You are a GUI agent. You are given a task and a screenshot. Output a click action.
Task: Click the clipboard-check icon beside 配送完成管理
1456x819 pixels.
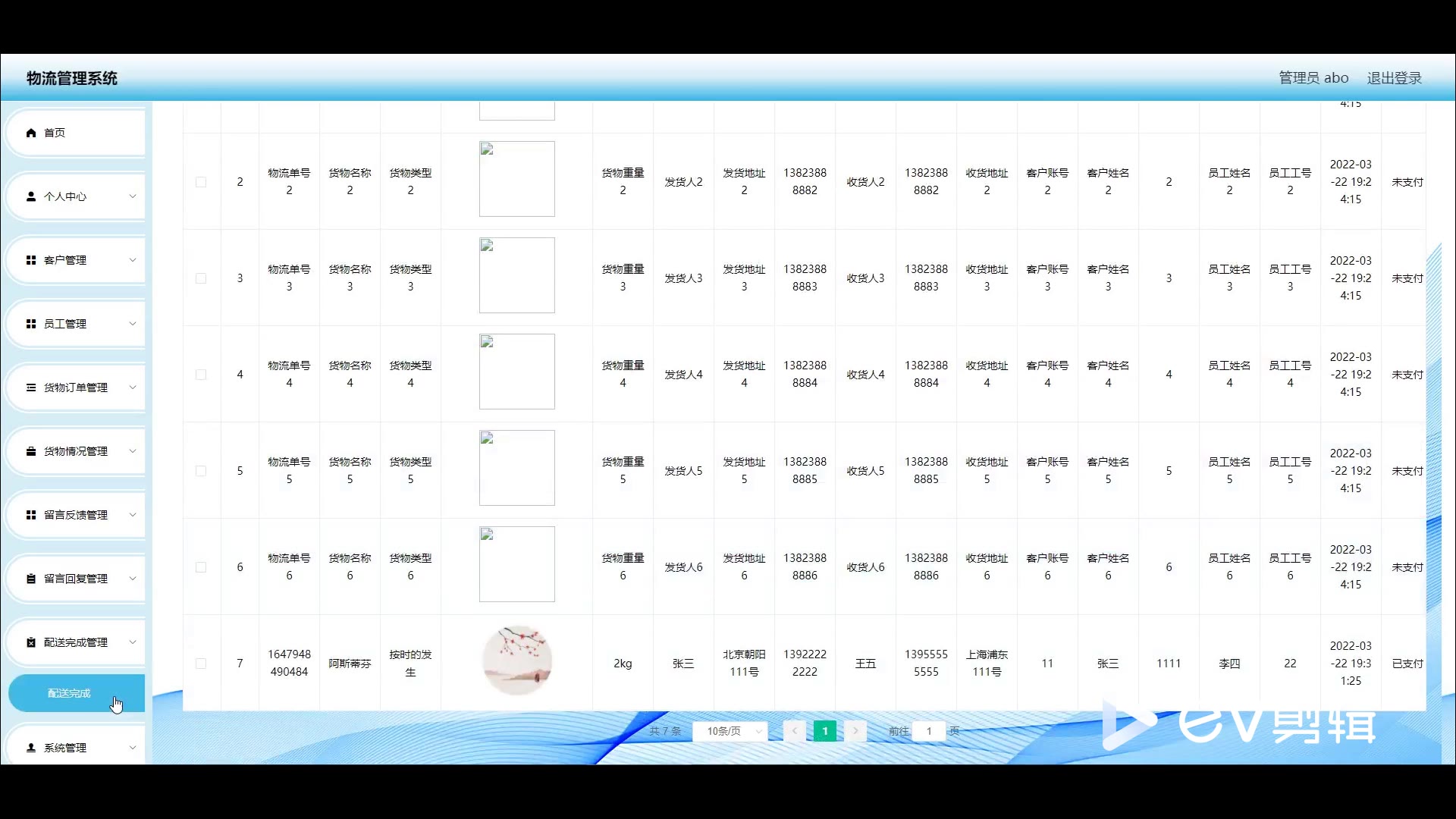point(31,642)
